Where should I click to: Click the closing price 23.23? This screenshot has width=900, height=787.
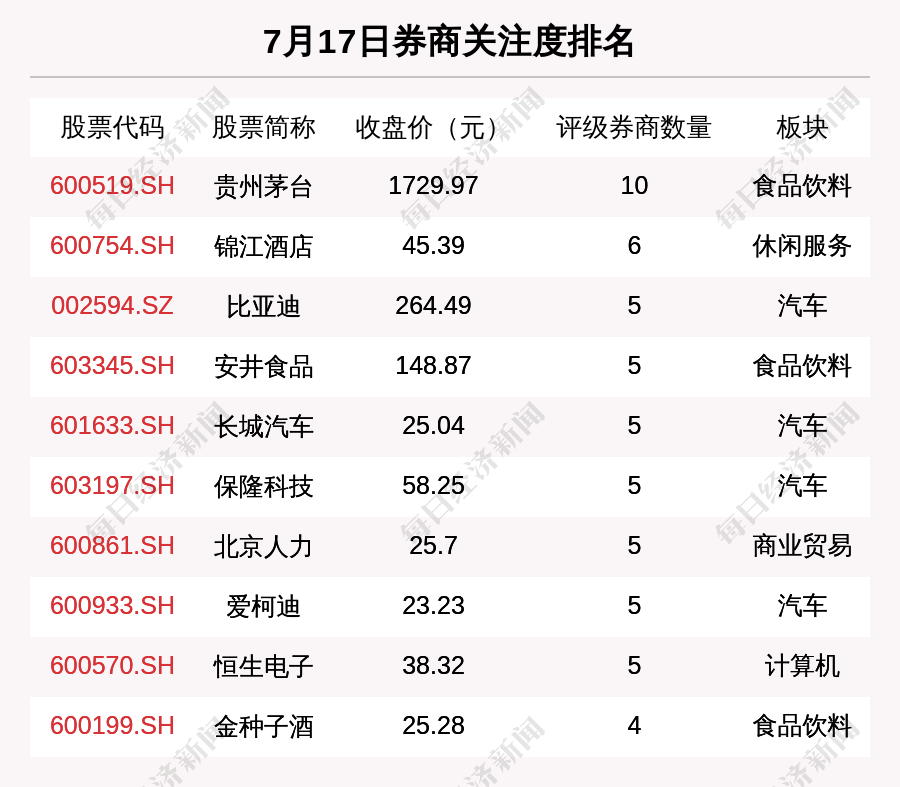(433, 606)
